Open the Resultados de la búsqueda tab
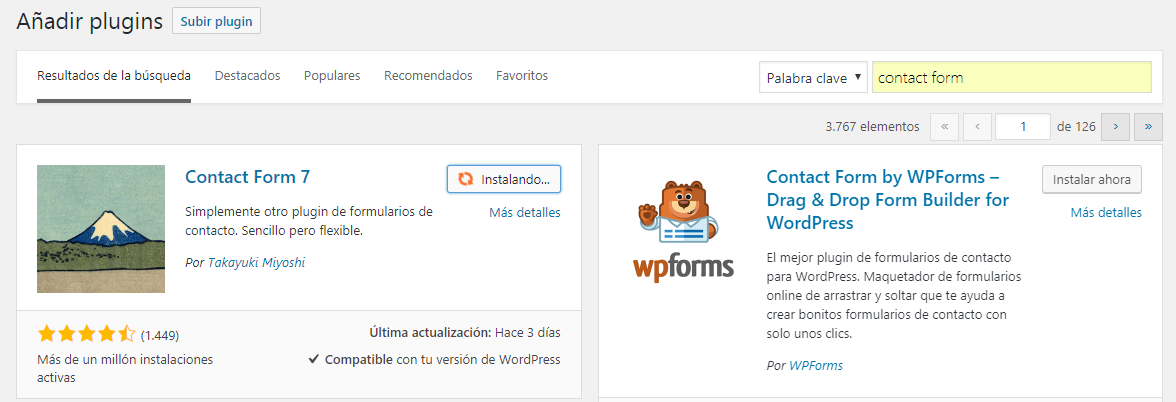Viewport: 1176px width, 402px height. 114,76
